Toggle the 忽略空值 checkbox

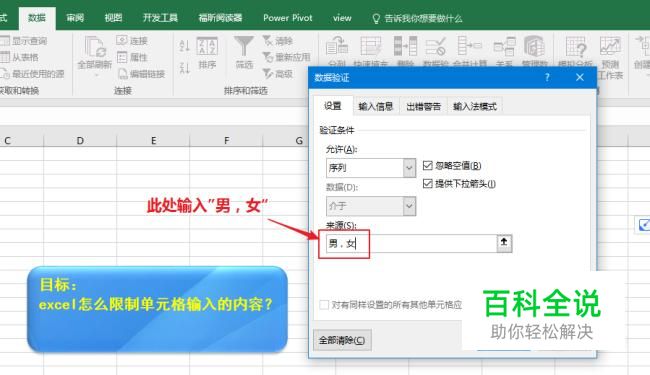[x=427, y=166]
